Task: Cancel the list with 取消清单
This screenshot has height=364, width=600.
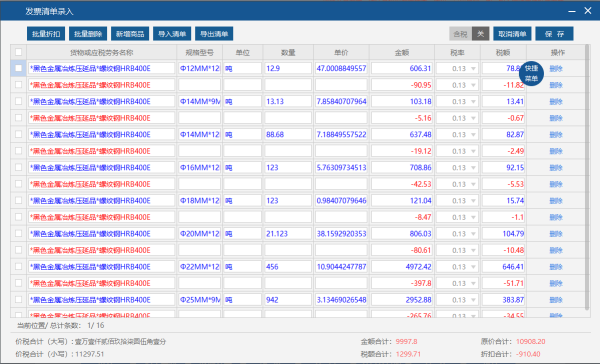Action: (x=512, y=34)
